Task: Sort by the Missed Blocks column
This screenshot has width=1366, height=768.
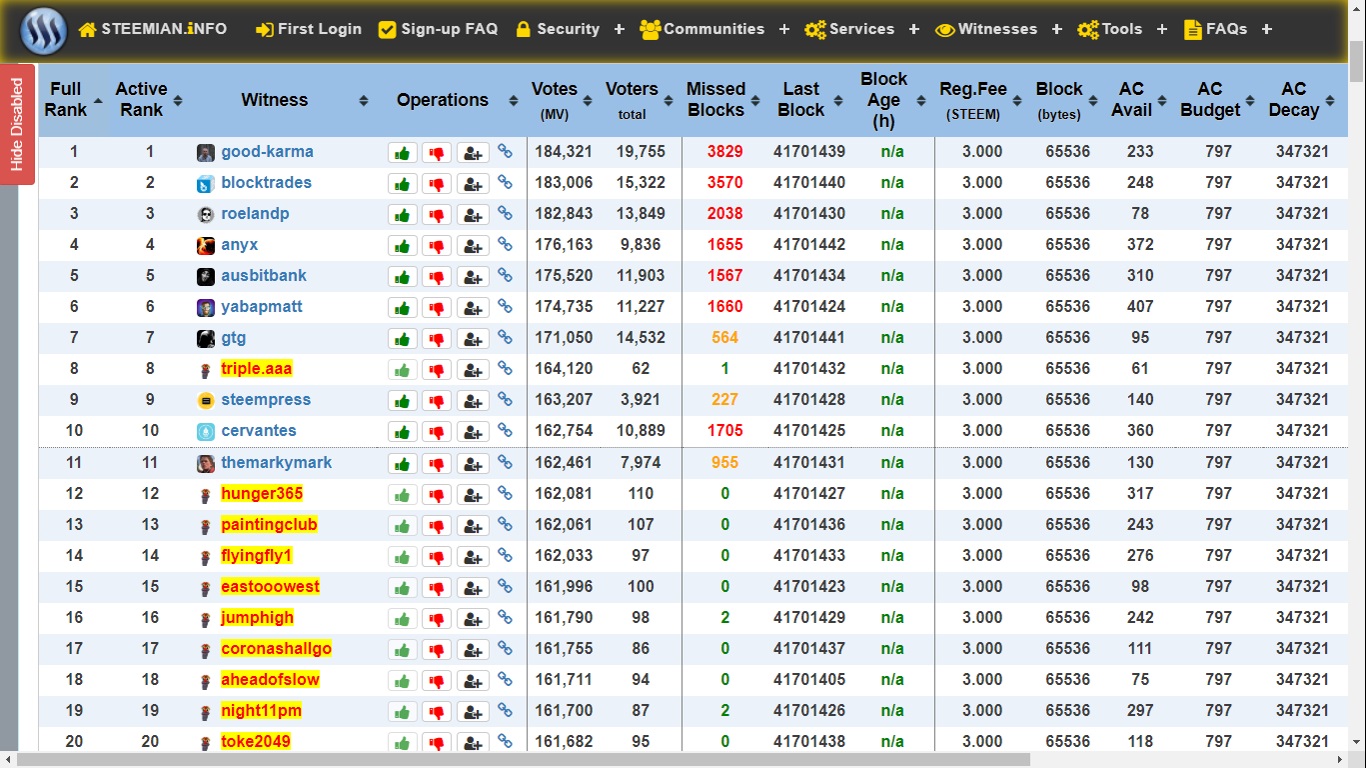Action: [723, 100]
